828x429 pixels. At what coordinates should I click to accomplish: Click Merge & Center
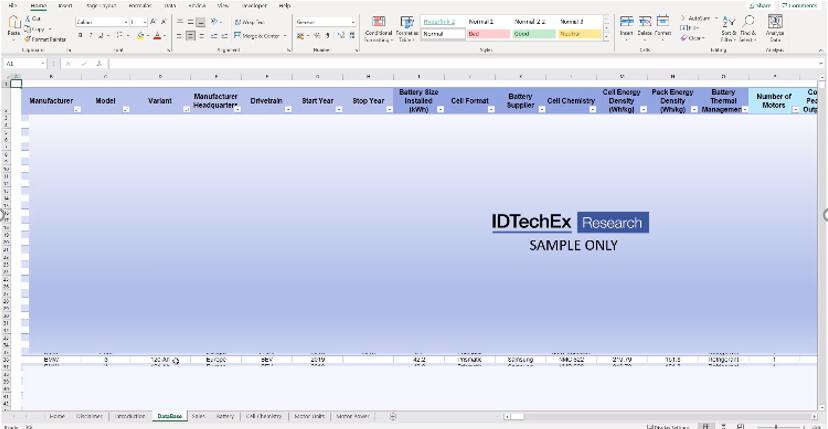coord(260,35)
